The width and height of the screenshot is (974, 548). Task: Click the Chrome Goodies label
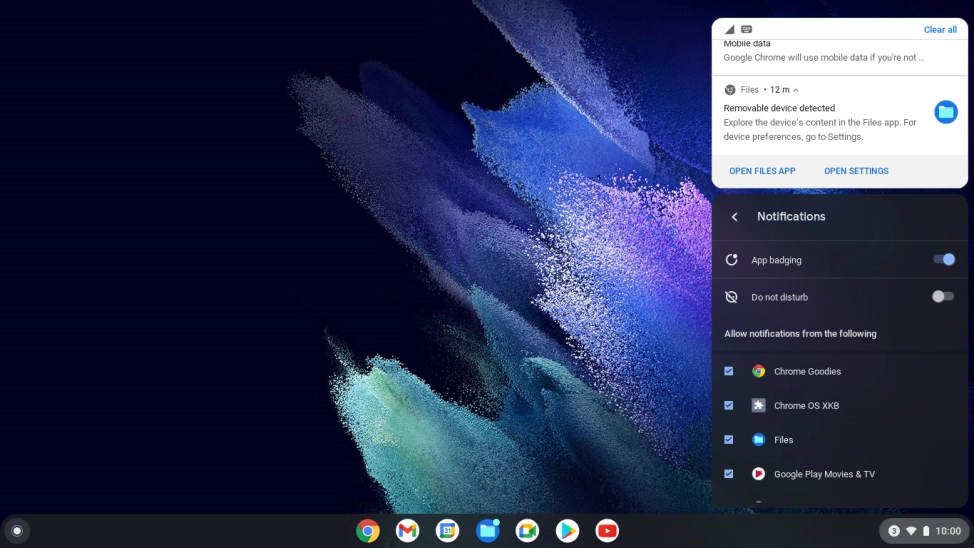coord(808,372)
